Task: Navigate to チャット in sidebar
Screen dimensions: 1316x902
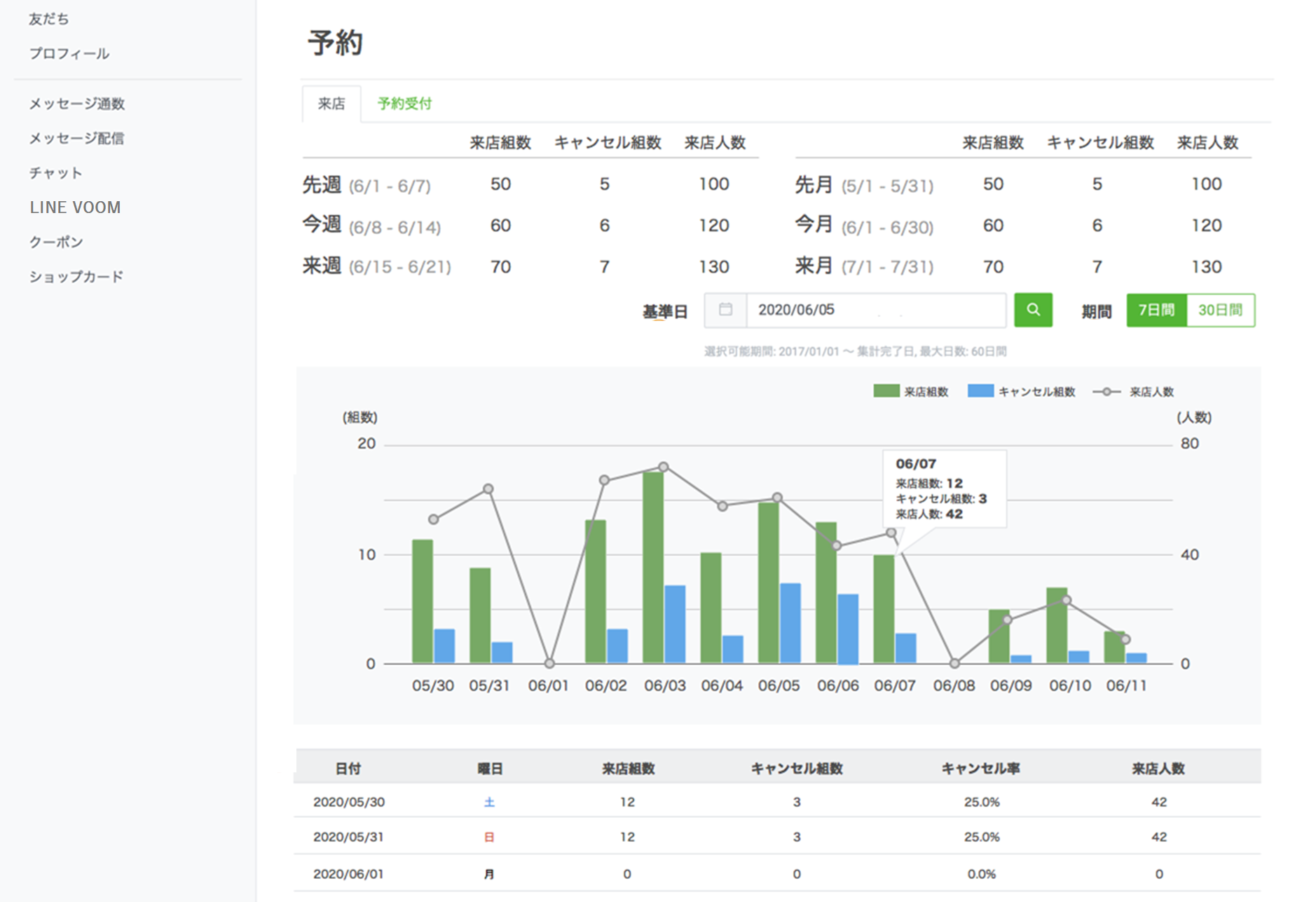Action: coord(56,172)
